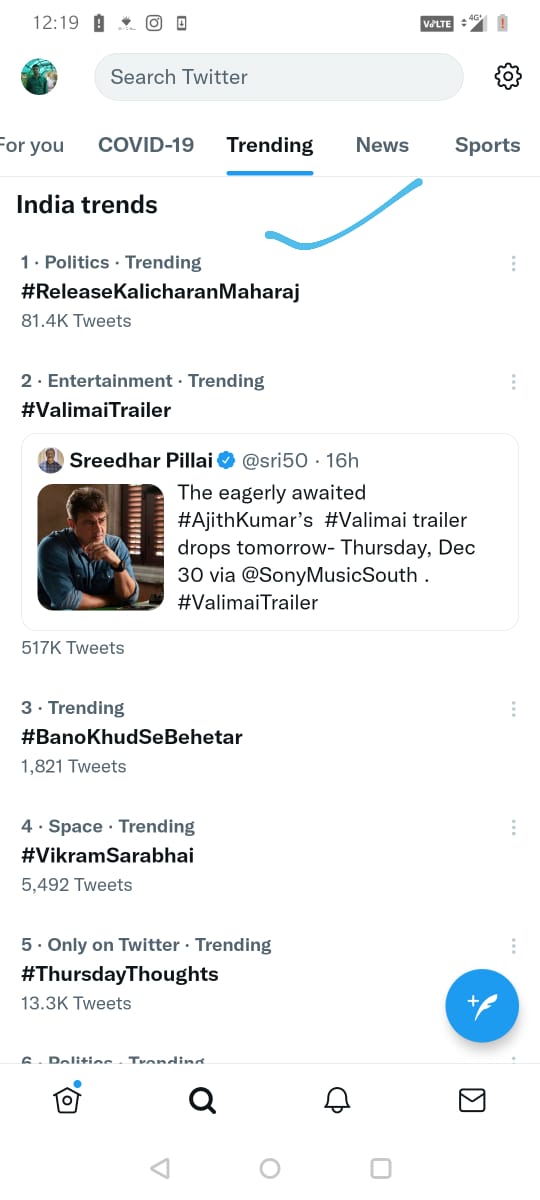Open more options for #ValimaiTrailer trend
This screenshot has width=540, height=1200.
coord(513,382)
